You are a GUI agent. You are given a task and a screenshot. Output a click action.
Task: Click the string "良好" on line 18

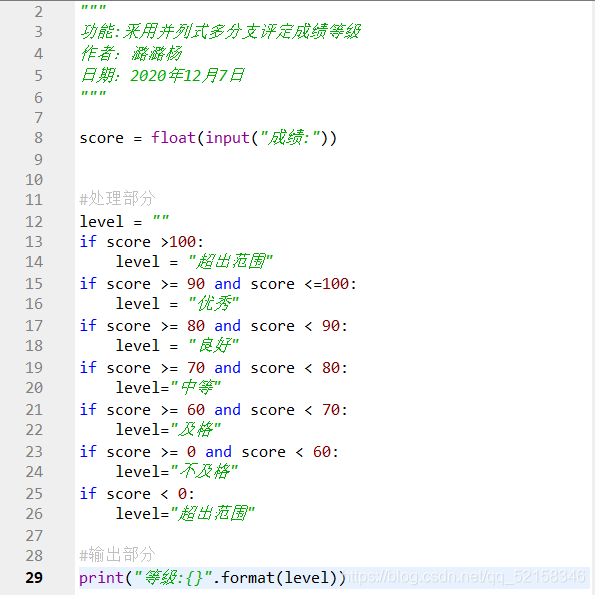[214, 346]
